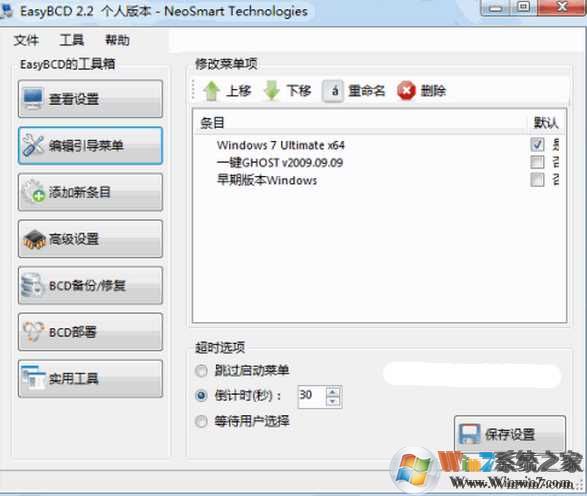
Task: Click 下移 text label in toolbar
Action: [x=298, y=91]
